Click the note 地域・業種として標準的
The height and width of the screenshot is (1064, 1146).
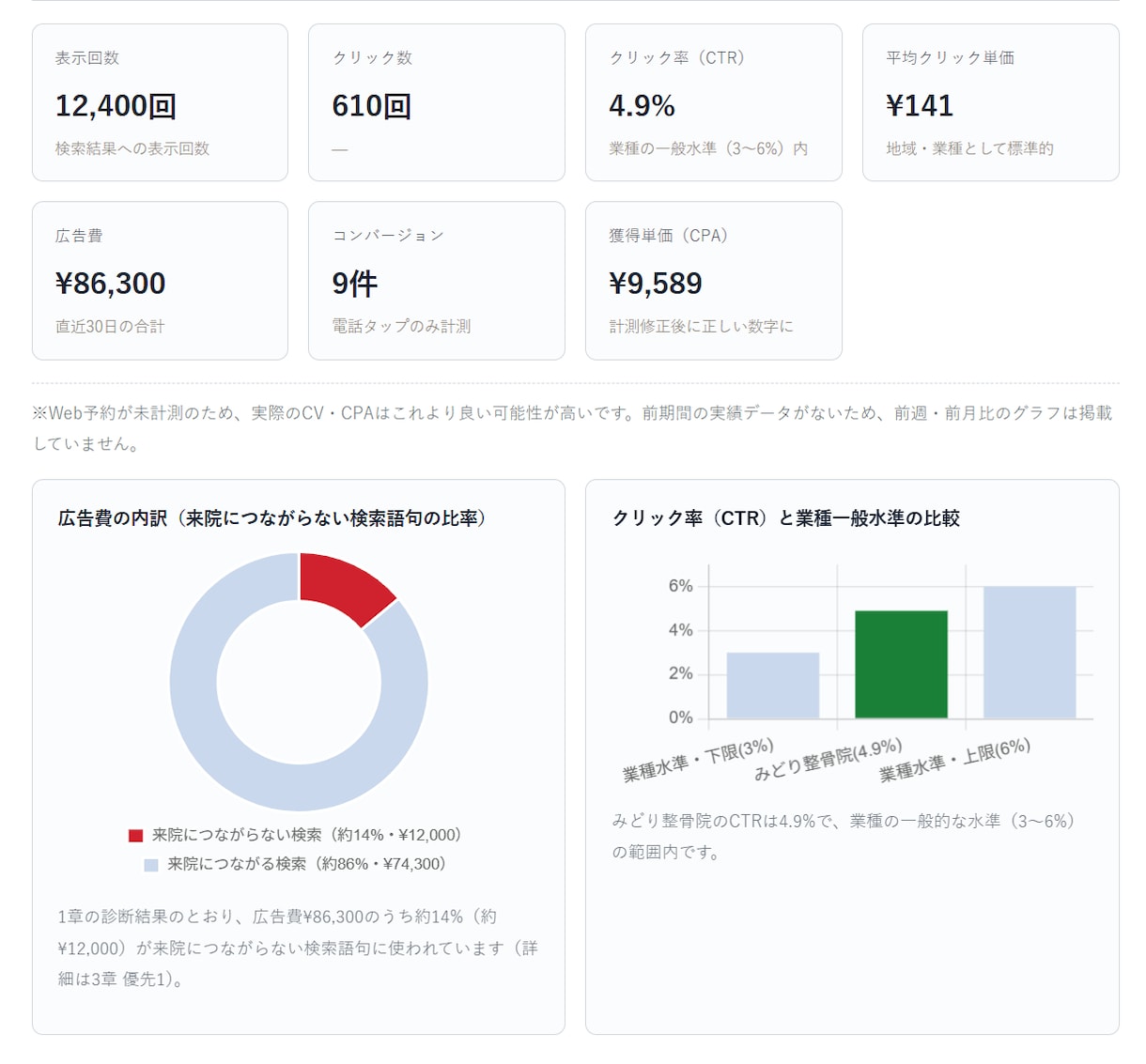pyautogui.click(x=969, y=148)
